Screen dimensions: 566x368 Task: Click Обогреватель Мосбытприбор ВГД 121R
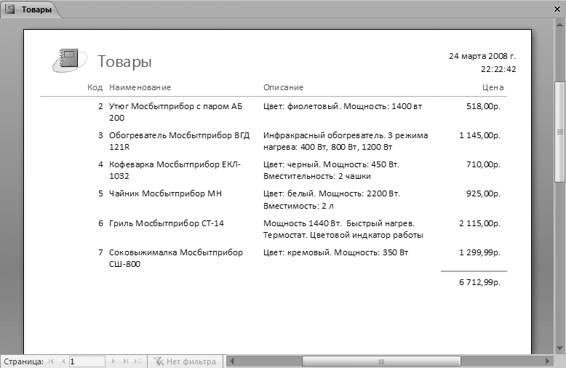point(179,141)
